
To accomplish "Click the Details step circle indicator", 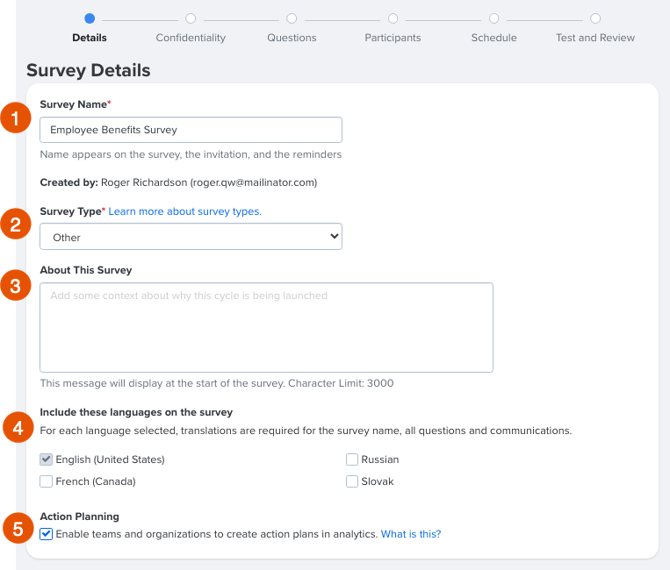I will pyautogui.click(x=89, y=18).
